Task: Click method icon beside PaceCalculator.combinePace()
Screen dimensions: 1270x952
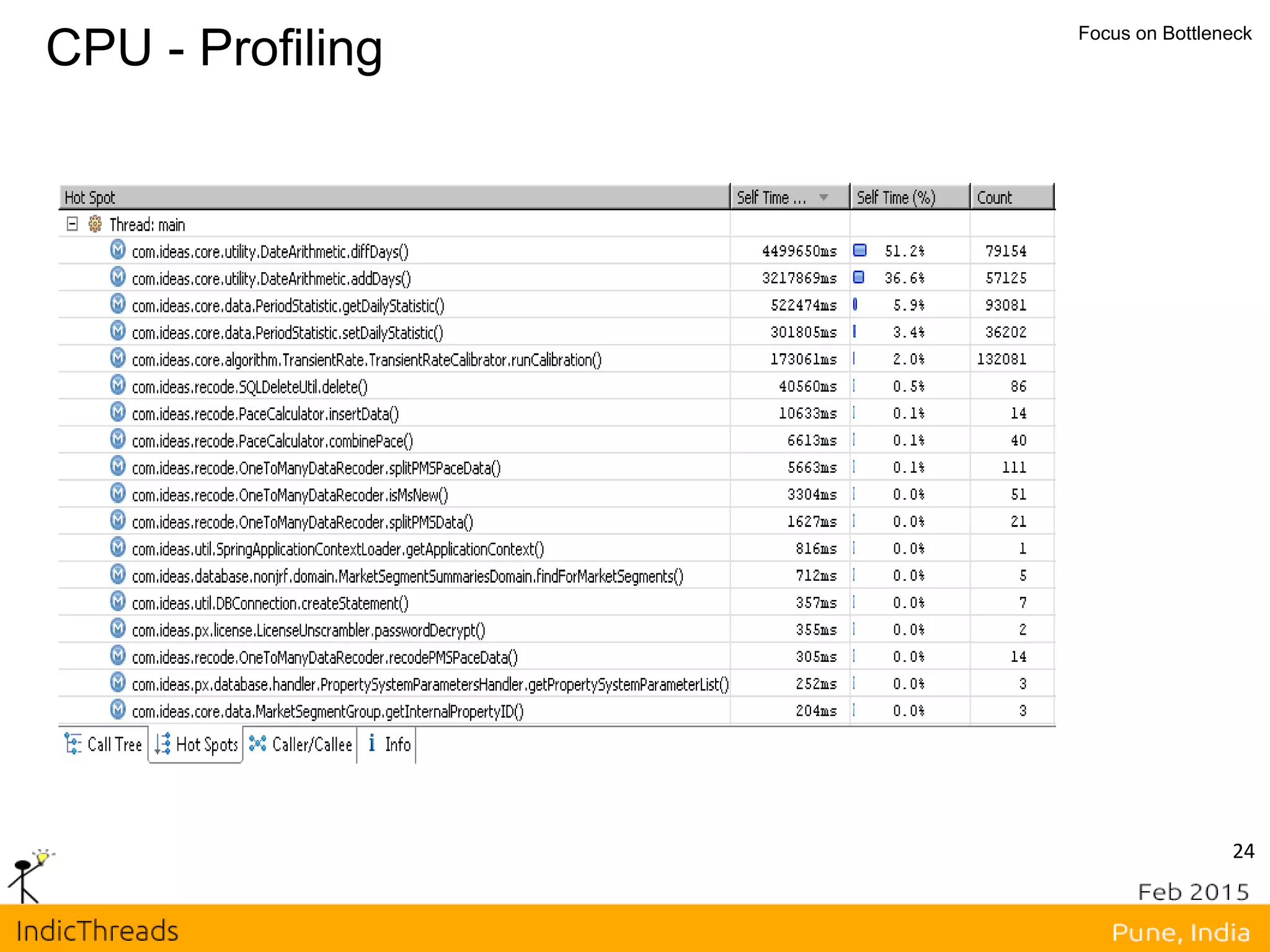Action: coord(118,439)
